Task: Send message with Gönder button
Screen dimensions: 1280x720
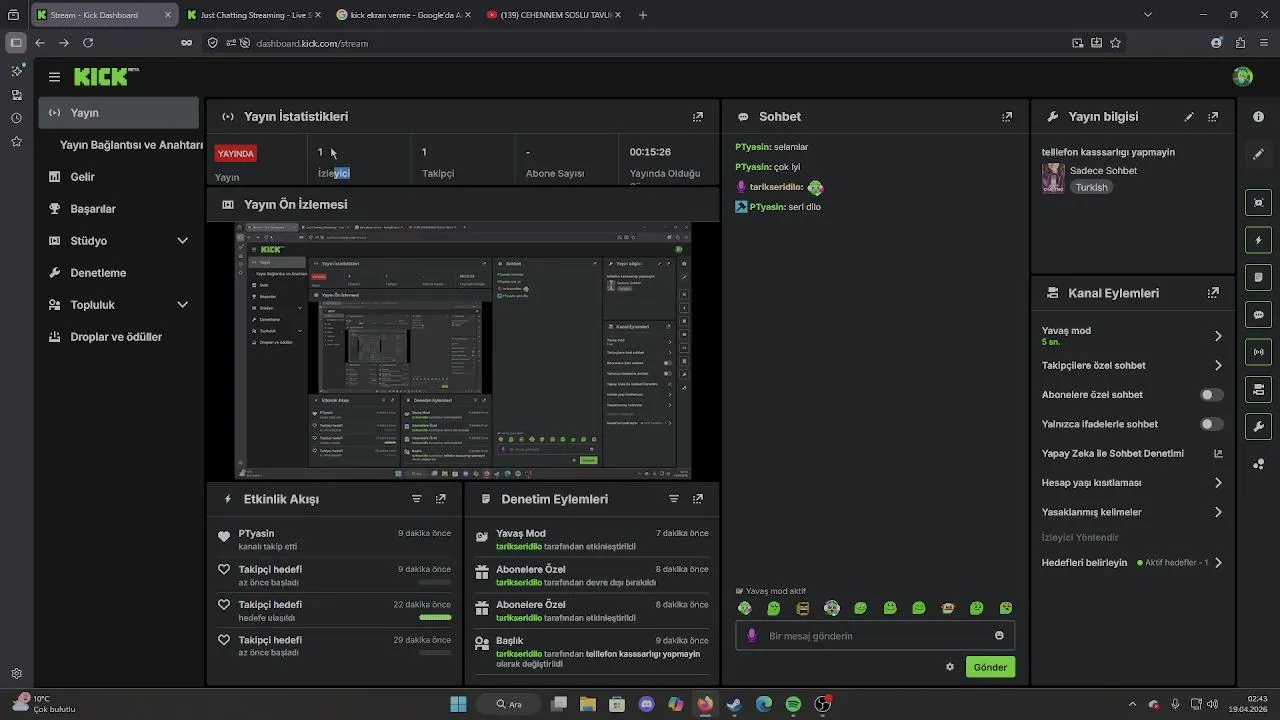Action: (990, 667)
